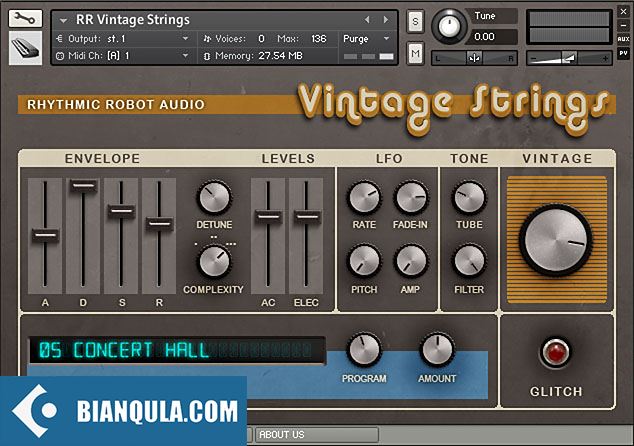Select next instrument preset arrow
Screen dimensions: 634x446
tap(386, 19)
